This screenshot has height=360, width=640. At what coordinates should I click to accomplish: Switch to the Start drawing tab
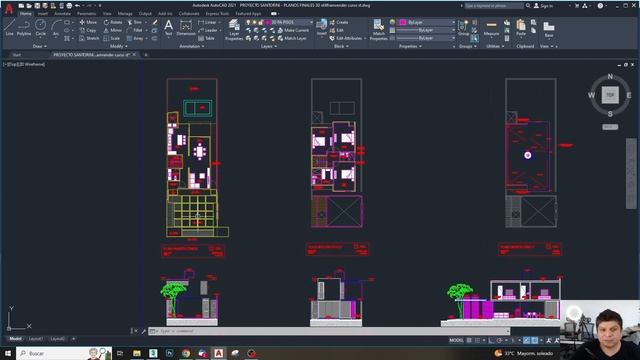point(17,55)
